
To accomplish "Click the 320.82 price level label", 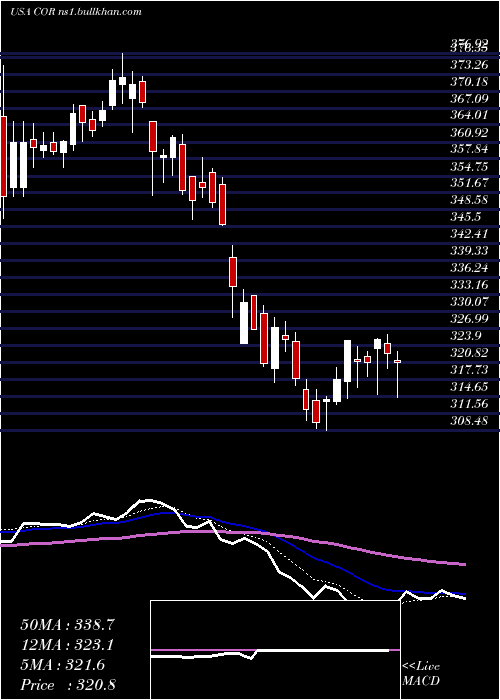I will click(x=469, y=353).
